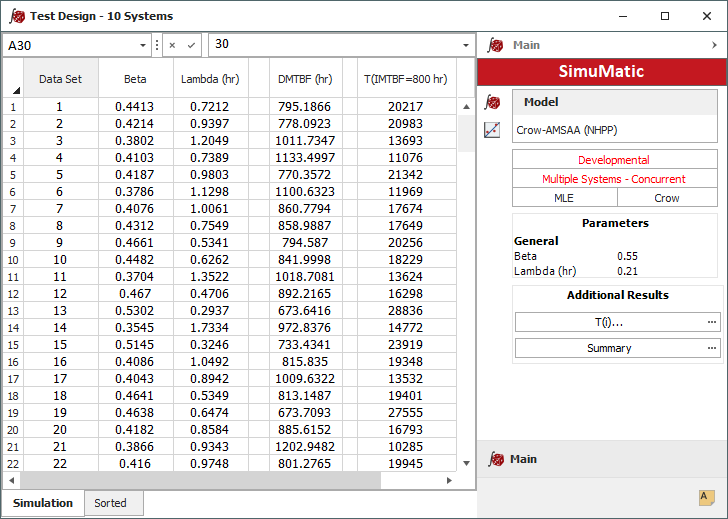Open the A30 cell name dropdown
This screenshot has height=519, width=728.
click(x=143, y=45)
